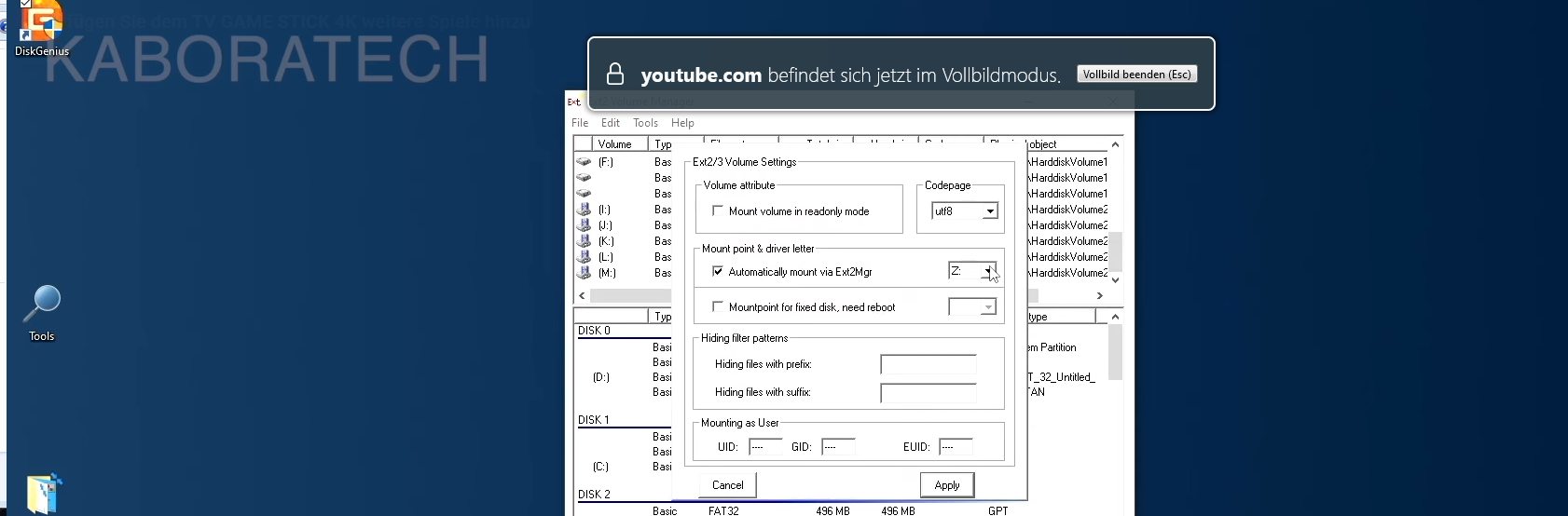Image resolution: width=1568 pixels, height=516 pixels.
Task: Click the FAT32 cell under DISK 2
Action: click(723, 510)
